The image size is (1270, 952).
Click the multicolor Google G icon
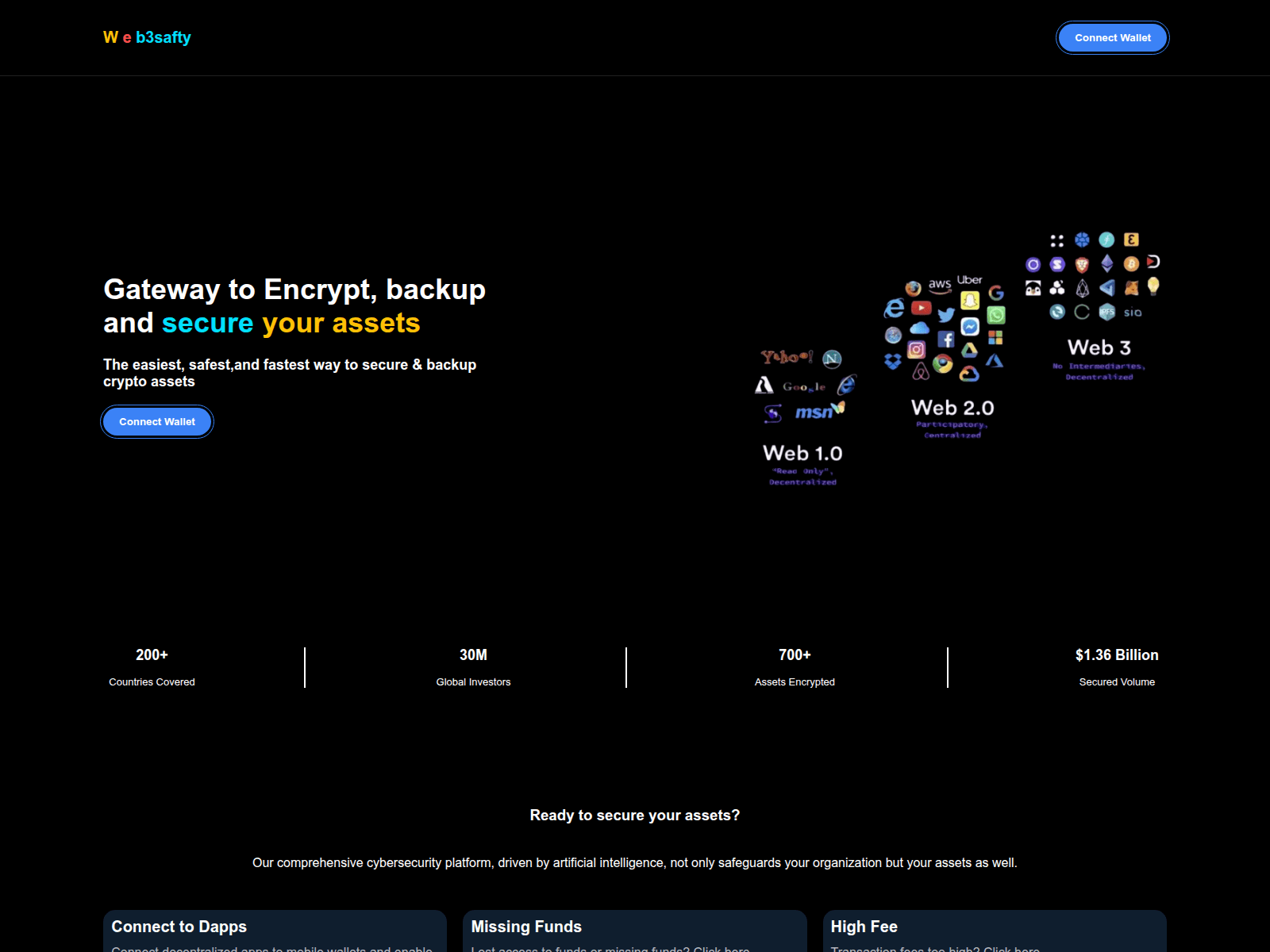pyautogui.click(x=996, y=293)
